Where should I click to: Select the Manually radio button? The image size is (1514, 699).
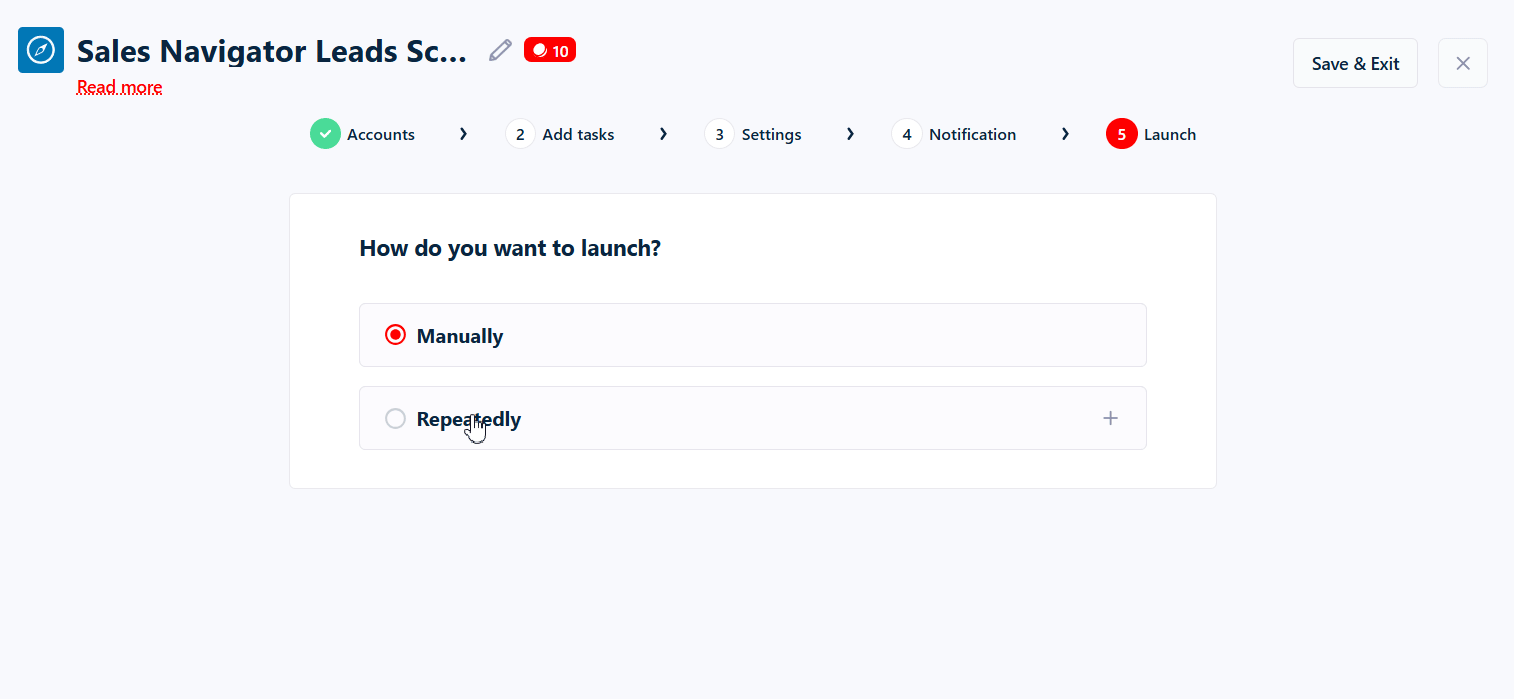(395, 335)
